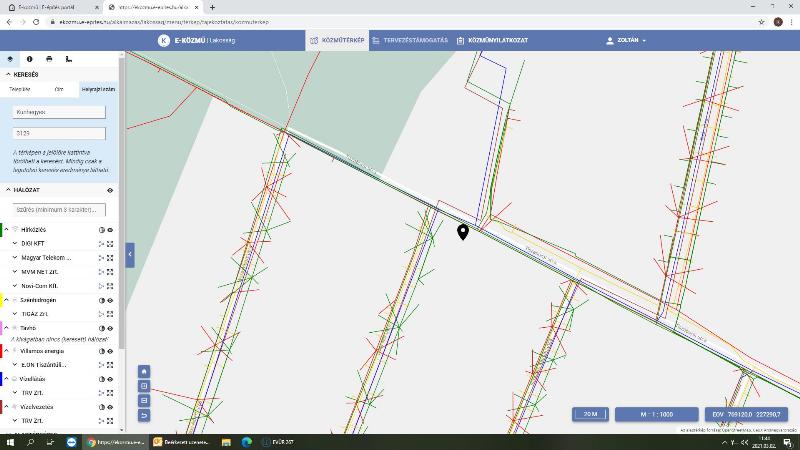Click the green Hírközlés color marker

point(1,230)
